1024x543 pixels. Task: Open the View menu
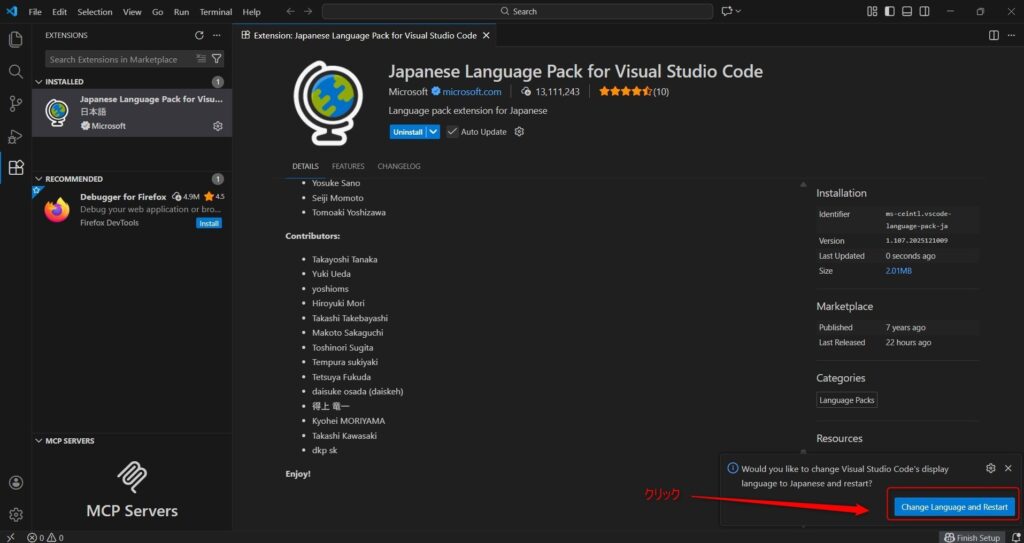pos(132,12)
